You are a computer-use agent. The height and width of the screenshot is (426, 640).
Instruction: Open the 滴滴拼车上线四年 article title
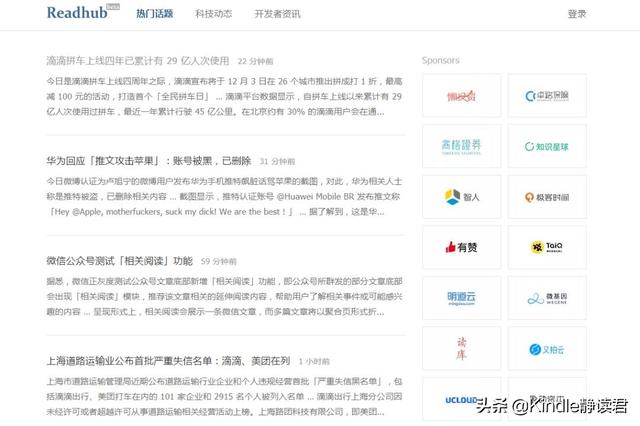click(138, 61)
